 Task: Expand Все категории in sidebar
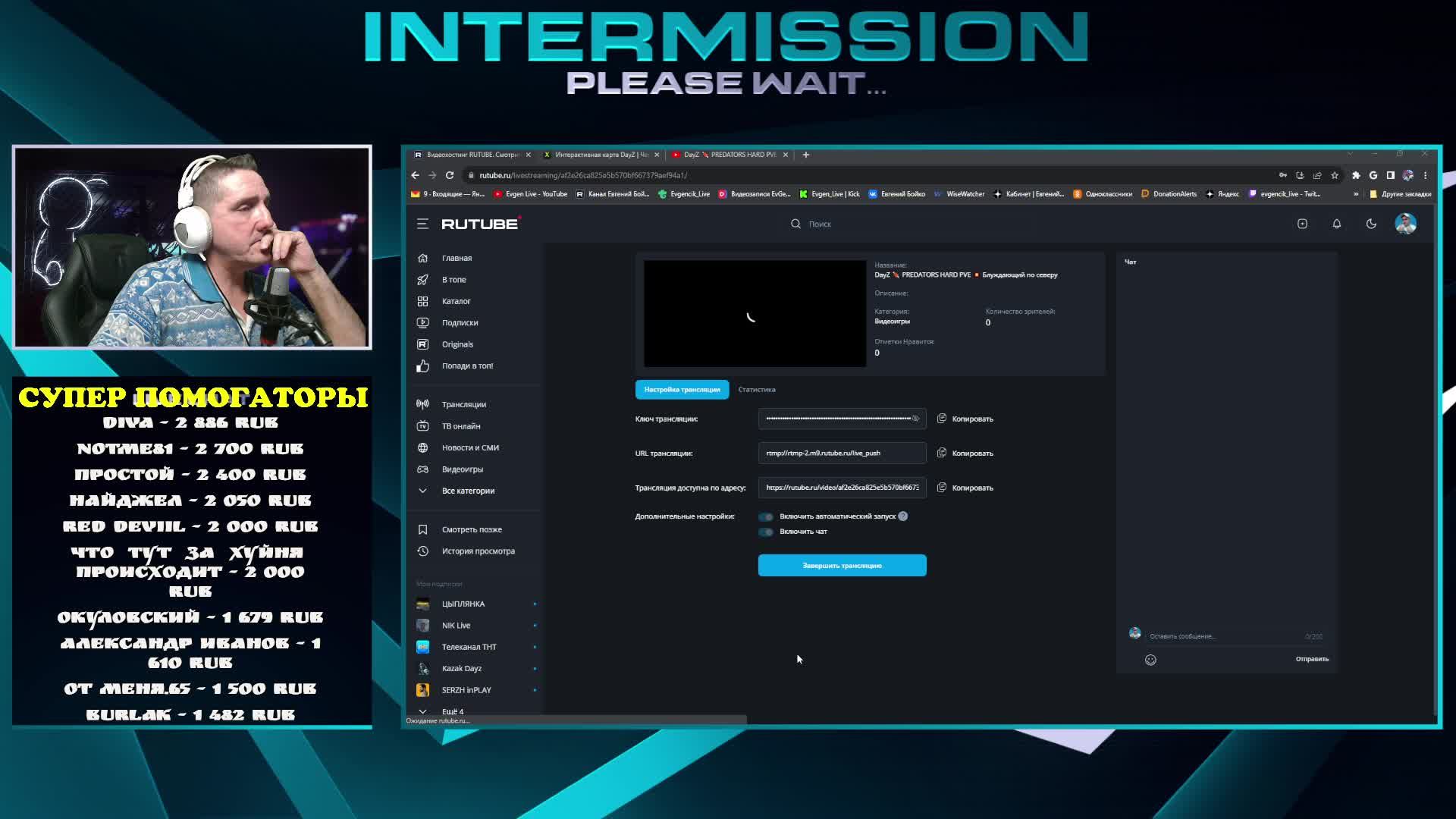(467, 491)
